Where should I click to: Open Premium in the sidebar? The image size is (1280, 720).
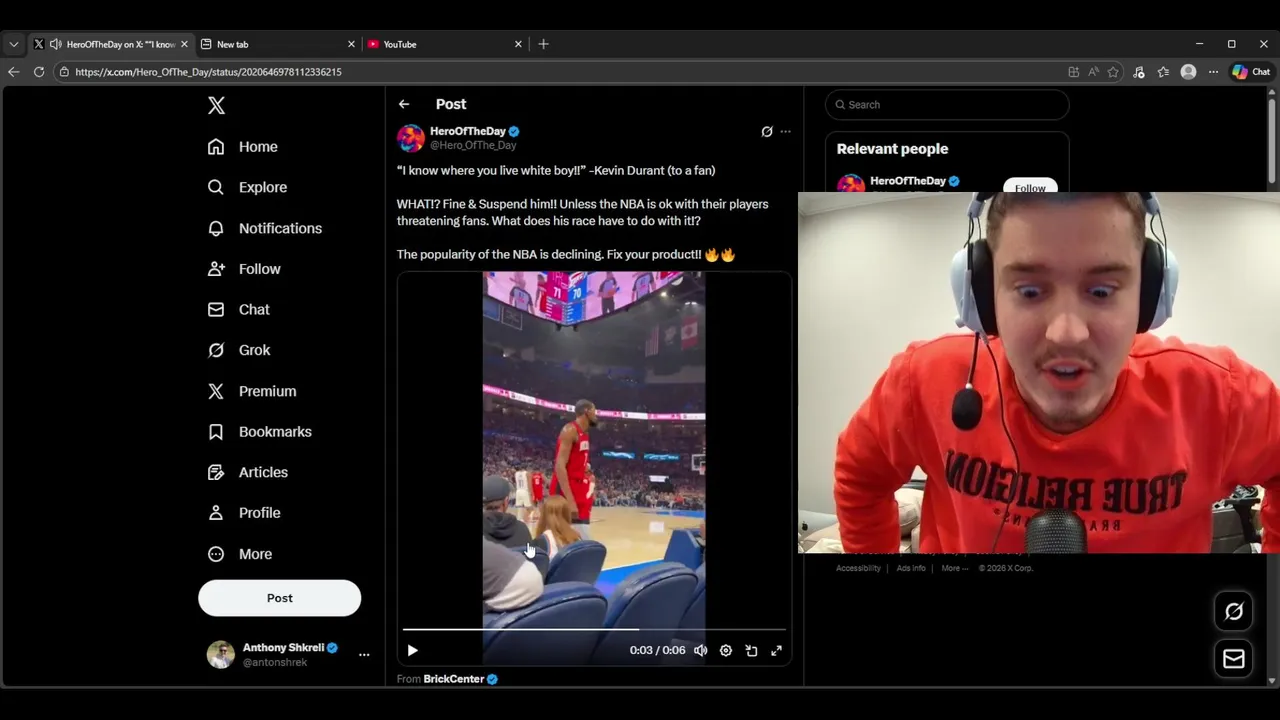(x=251, y=391)
